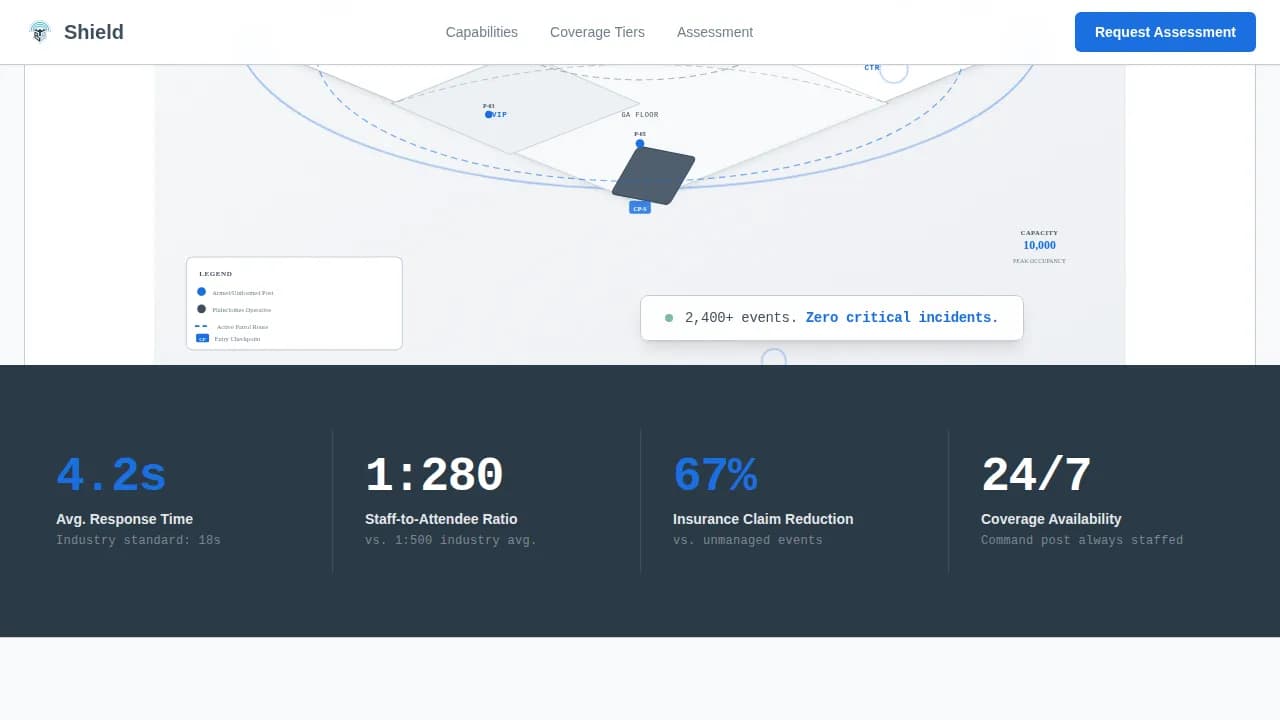Screen dimensions: 1280x720
Task: Select the CP-S checkpoint badge on map
Action: pyautogui.click(x=640, y=208)
